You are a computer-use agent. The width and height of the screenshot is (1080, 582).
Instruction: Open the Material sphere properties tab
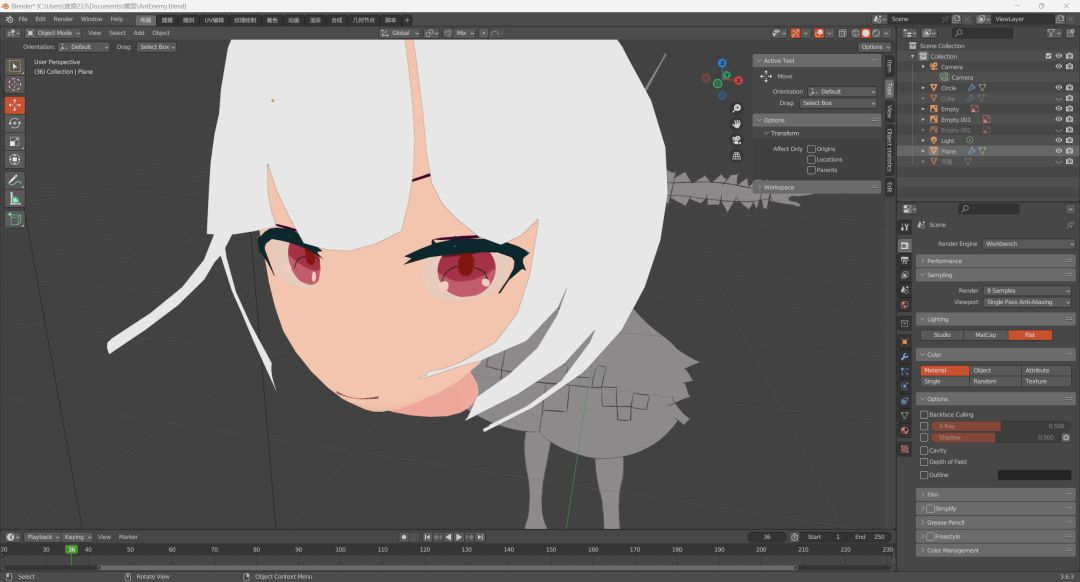tap(905, 430)
